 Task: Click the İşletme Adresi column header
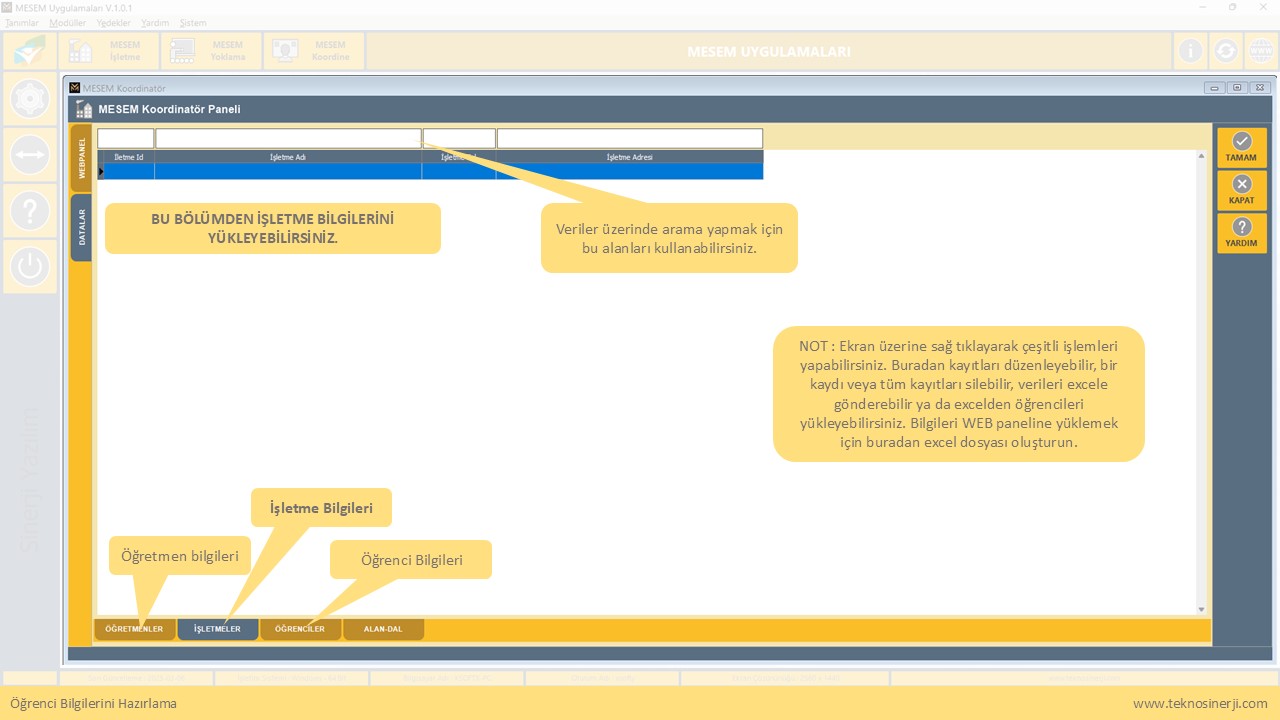629,157
